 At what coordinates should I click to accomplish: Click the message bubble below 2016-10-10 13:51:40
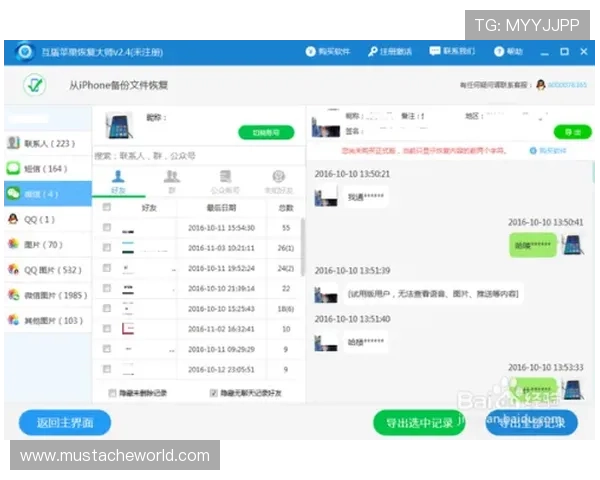365,342
